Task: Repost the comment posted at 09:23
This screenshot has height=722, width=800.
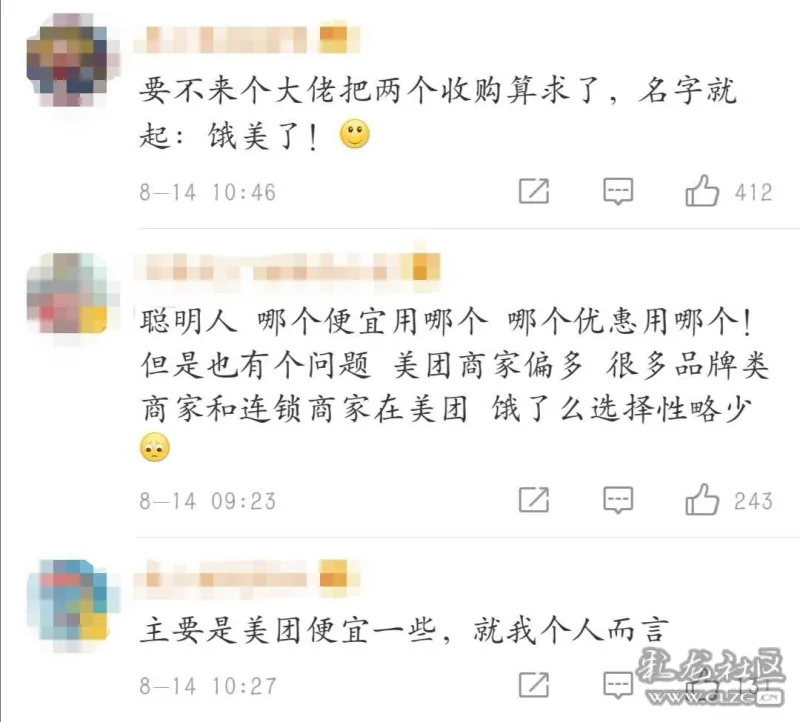Action: tap(534, 500)
